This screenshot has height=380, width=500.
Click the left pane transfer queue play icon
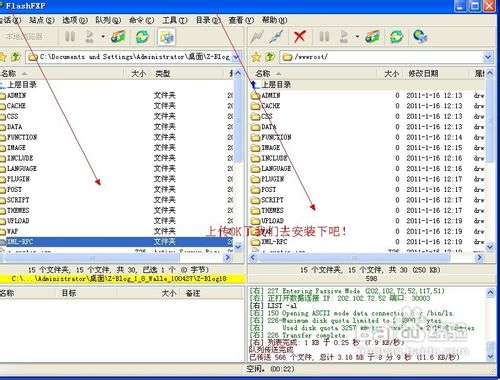pyautogui.click(x=89, y=36)
